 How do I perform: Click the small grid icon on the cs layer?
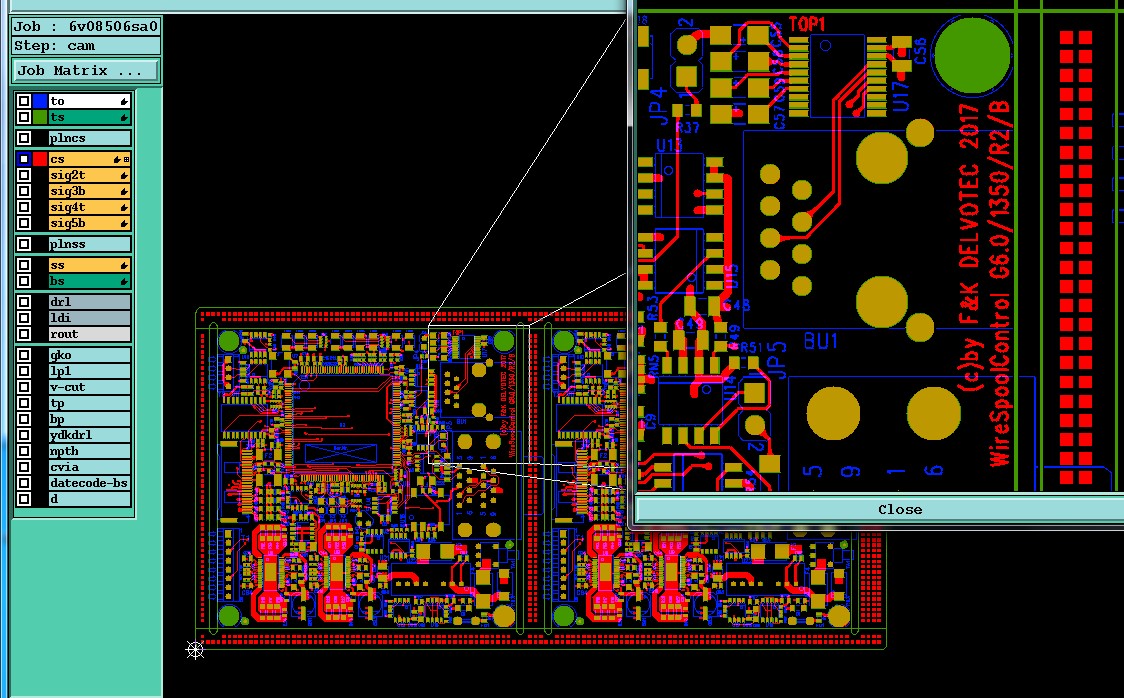point(126,160)
